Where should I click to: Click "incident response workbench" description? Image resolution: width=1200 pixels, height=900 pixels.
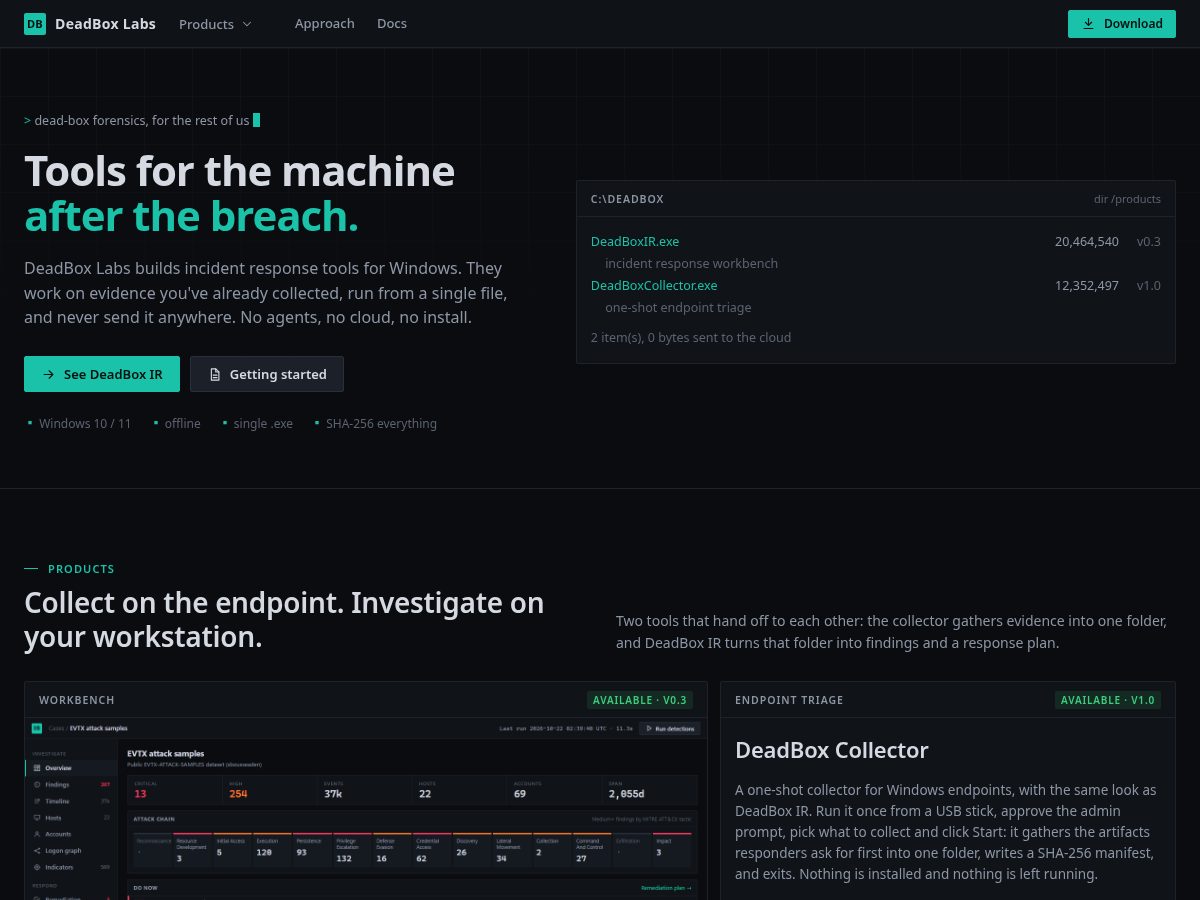(691, 263)
